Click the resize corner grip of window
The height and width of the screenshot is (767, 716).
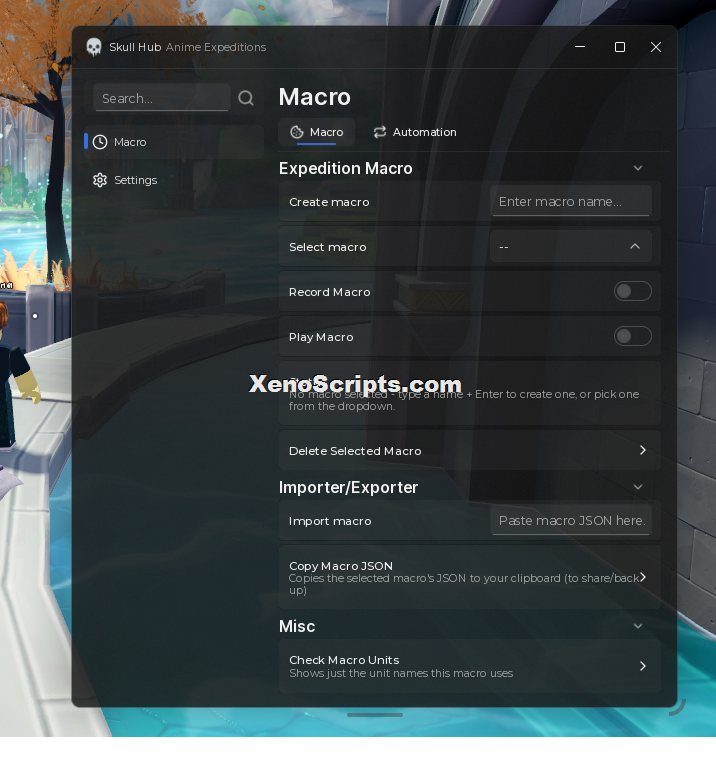click(x=678, y=707)
